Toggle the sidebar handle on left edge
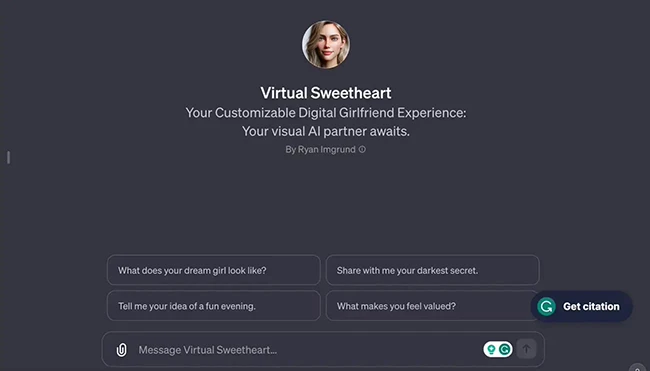 pyautogui.click(x=8, y=158)
